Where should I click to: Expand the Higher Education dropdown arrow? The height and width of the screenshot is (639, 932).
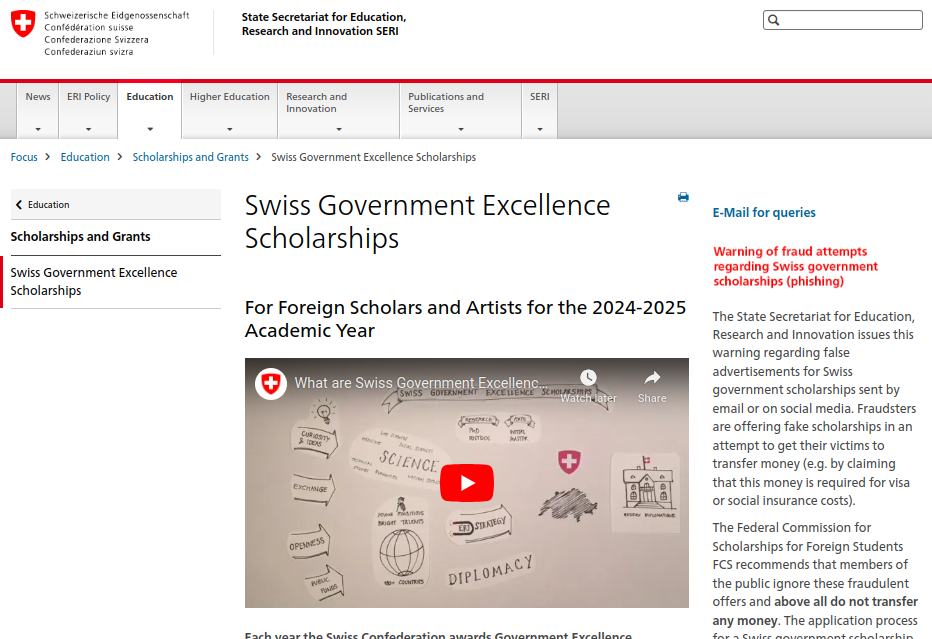pyautogui.click(x=229, y=127)
